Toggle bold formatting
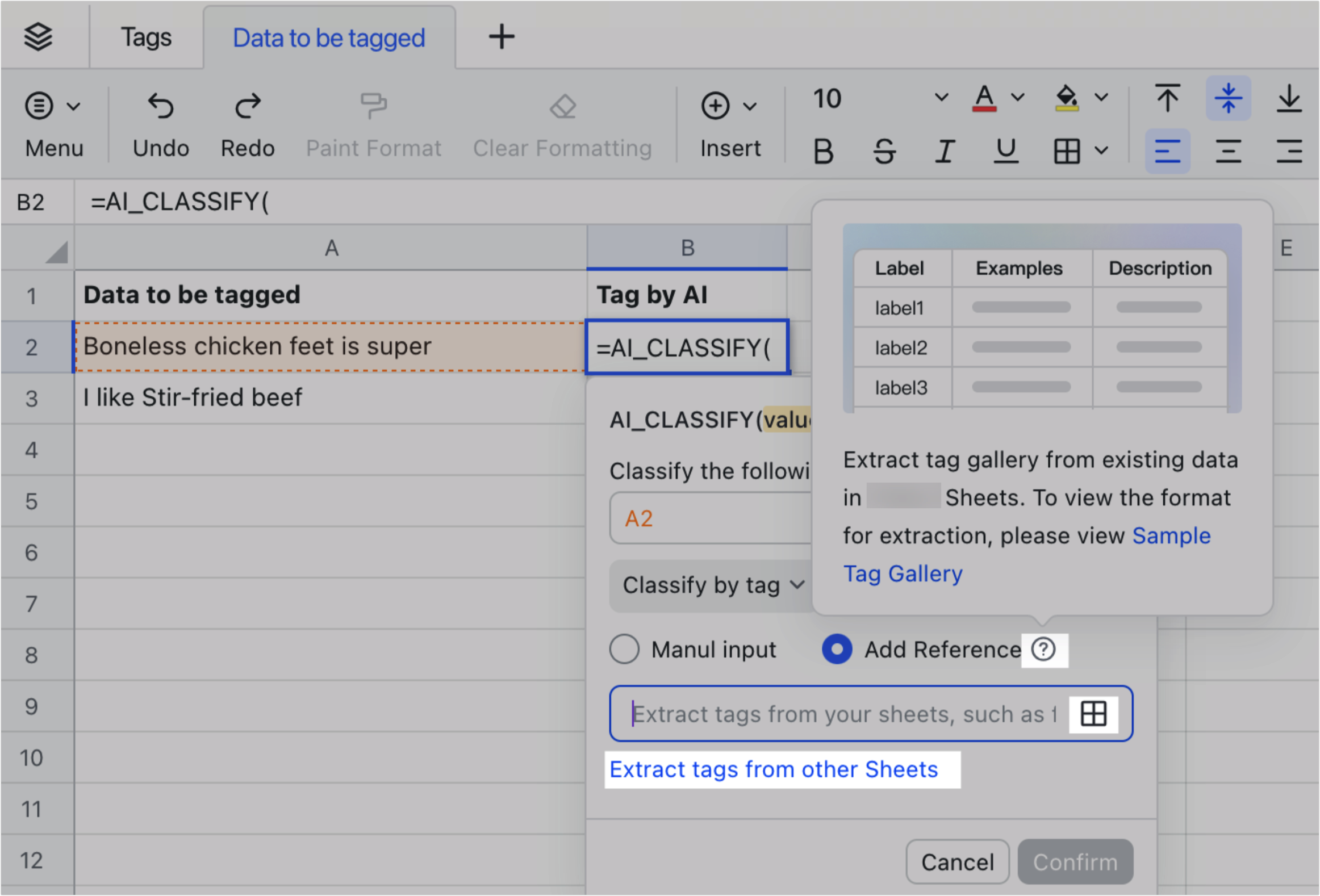Image resolution: width=1320 pixels, height=896 pixels. 824,150
